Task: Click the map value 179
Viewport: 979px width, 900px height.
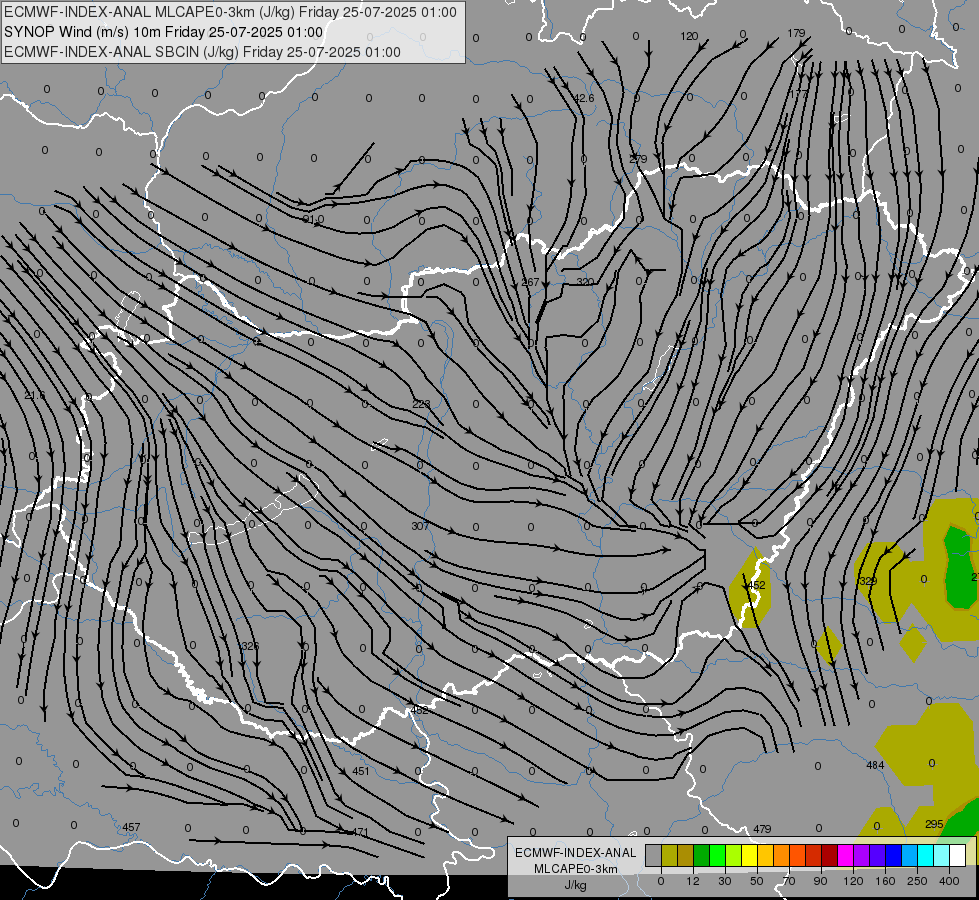Action: coord(796,33)
